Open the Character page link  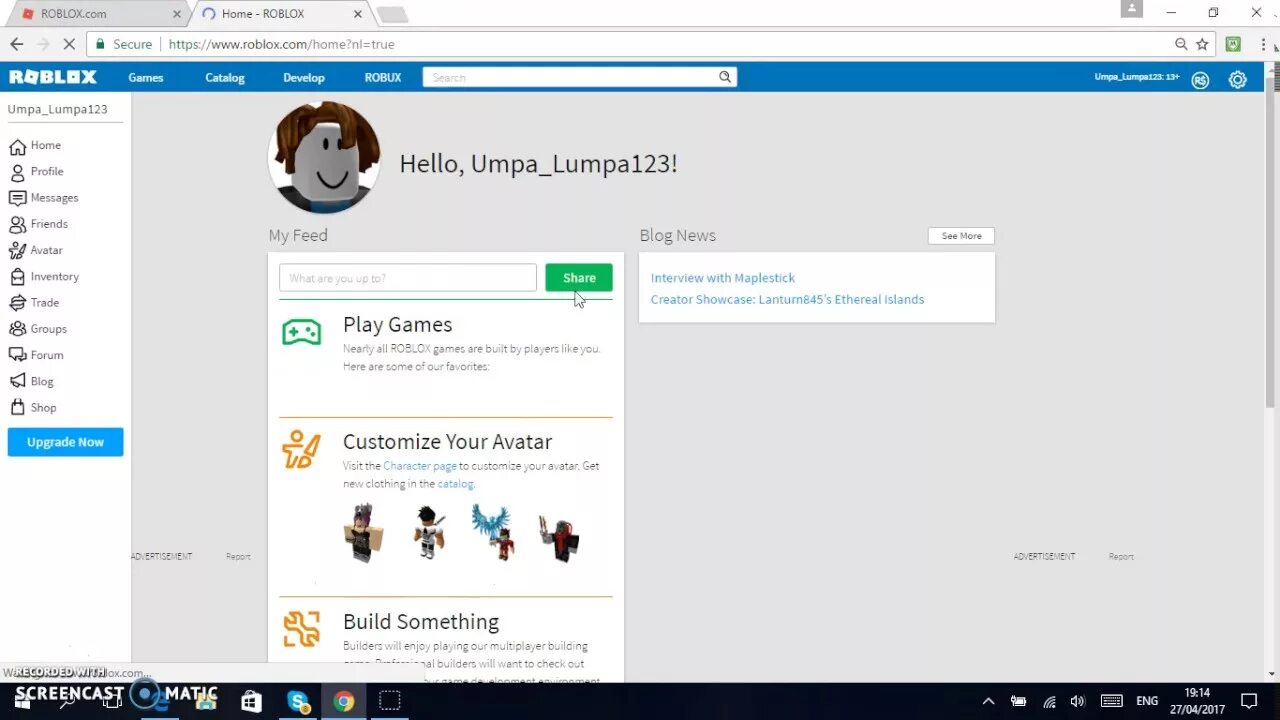(420, 466)
